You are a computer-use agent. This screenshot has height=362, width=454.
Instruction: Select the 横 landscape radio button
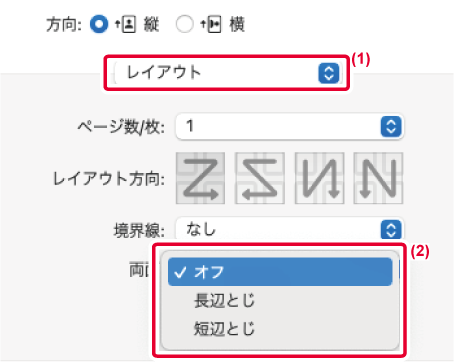184,24
